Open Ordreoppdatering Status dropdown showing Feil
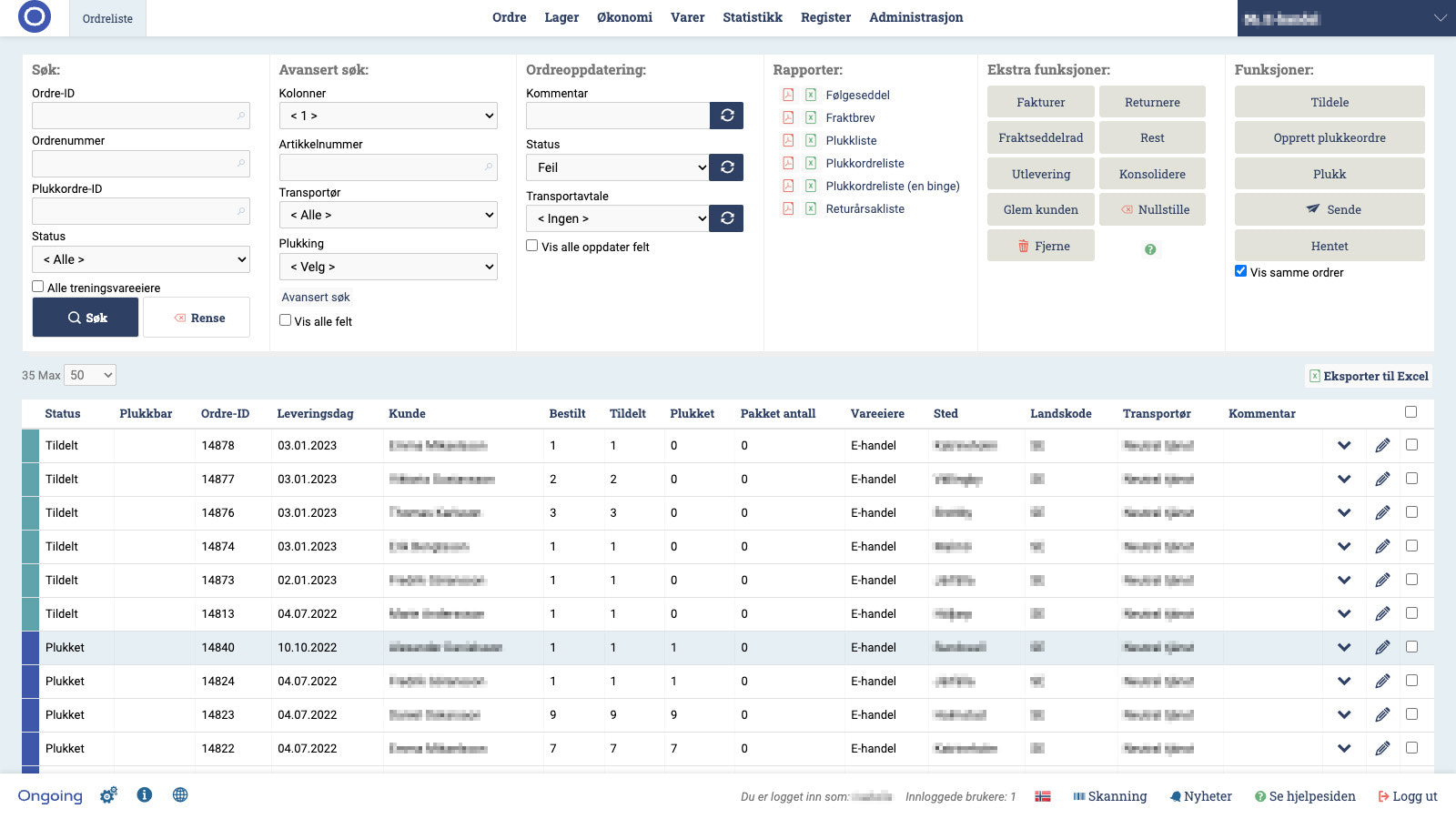 [x=618, y=167]
